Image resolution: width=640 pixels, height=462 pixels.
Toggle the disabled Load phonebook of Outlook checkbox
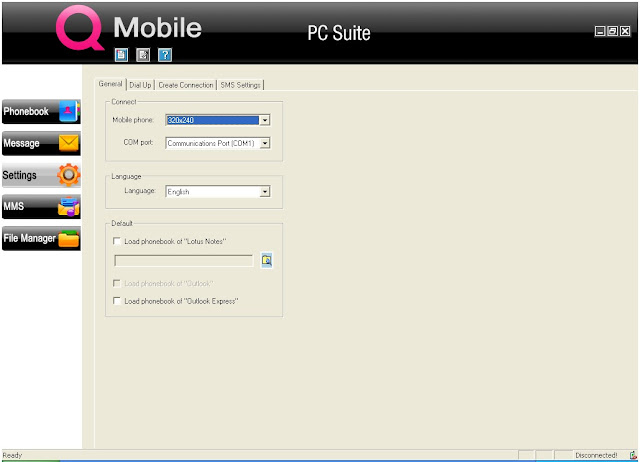click(x=117, y=283)
